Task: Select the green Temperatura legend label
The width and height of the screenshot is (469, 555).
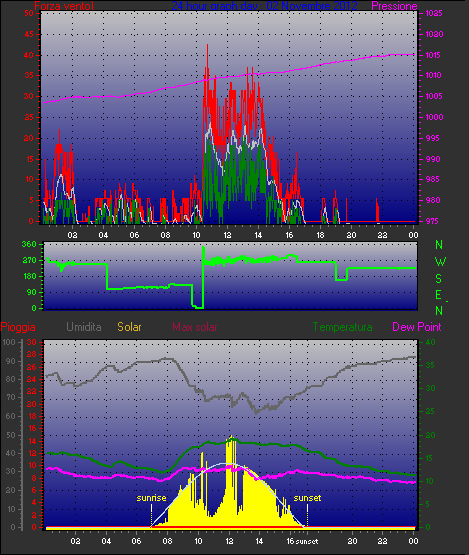Action: [x=342, y=327]
